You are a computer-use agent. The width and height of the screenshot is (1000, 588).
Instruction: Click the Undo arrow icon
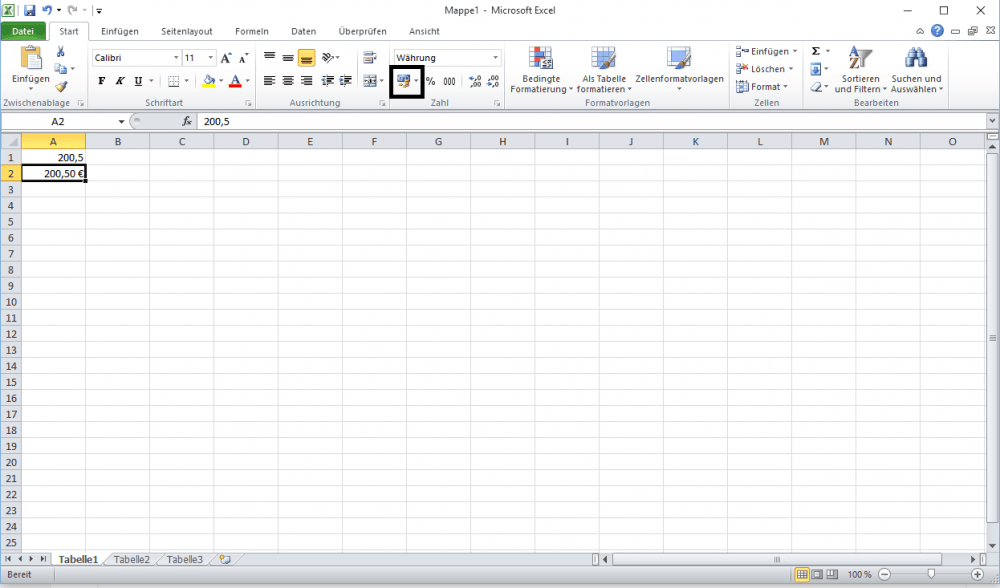click(47, 10)
